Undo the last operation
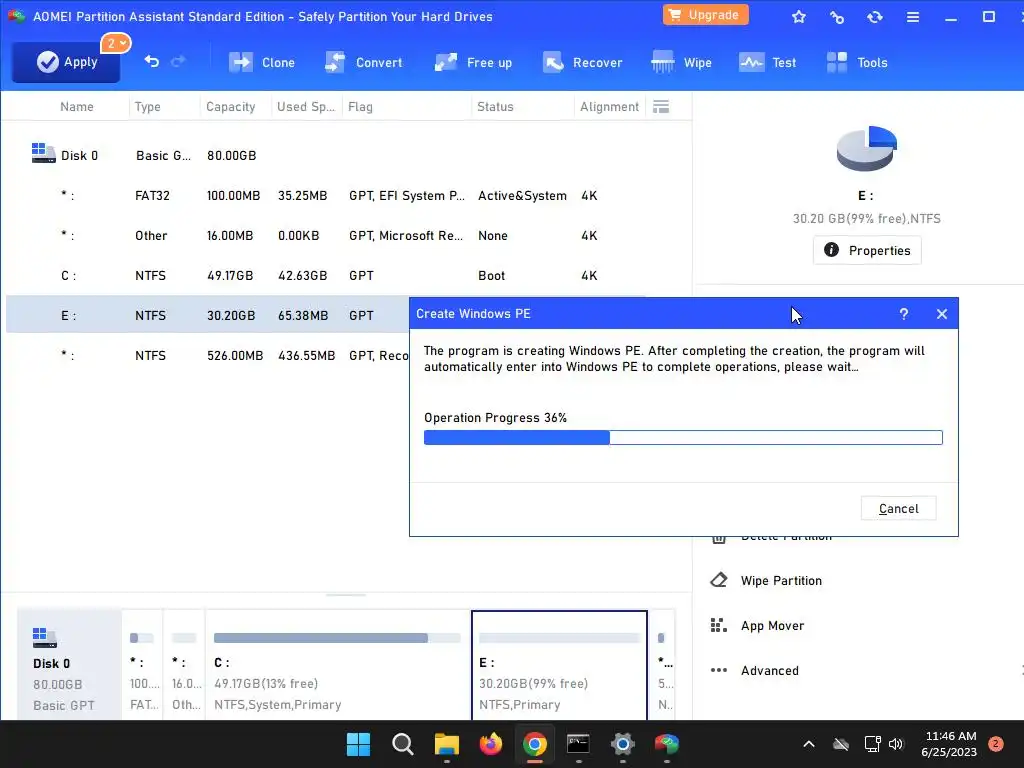The width and height of the screenshot is (1024, 768). tap(152, 61)
